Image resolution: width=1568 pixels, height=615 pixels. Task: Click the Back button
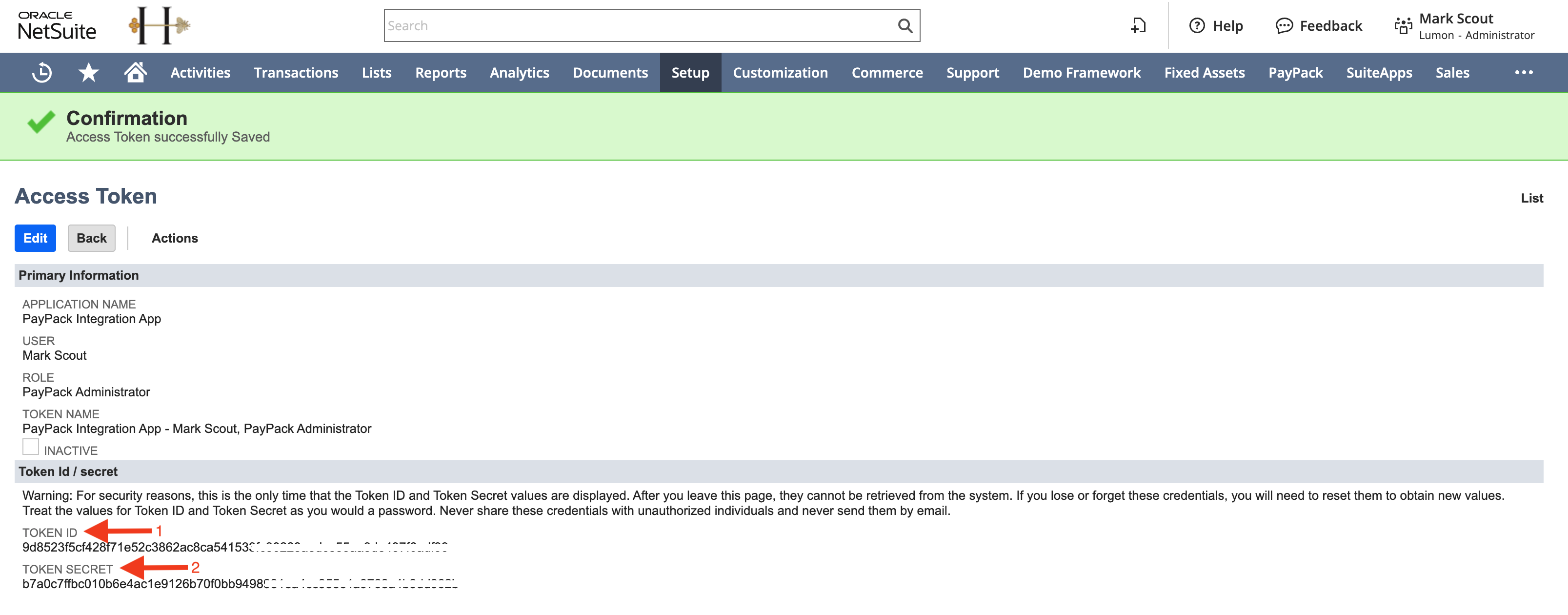point(91,238)
